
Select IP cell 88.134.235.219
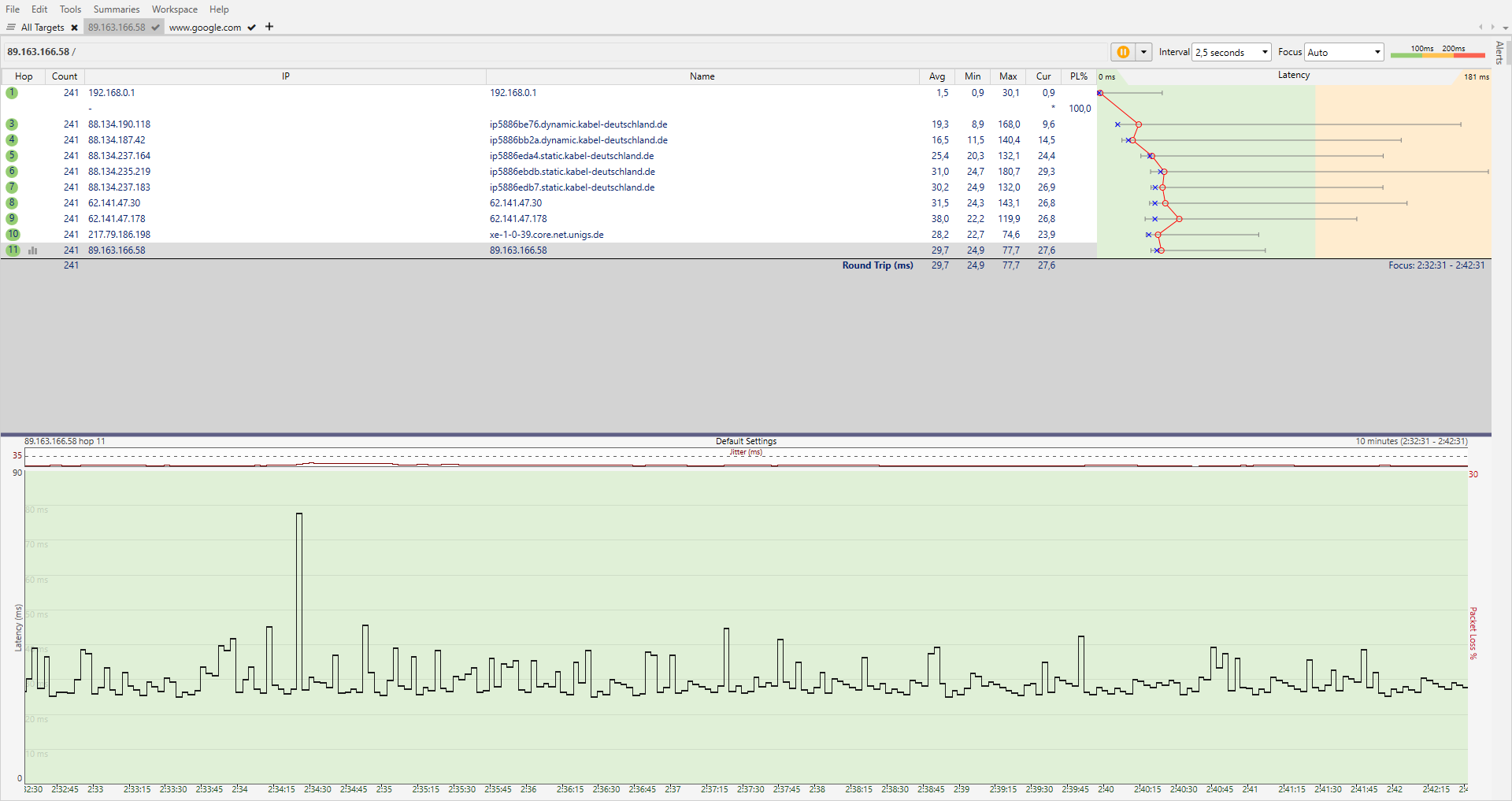pos(119,172)
